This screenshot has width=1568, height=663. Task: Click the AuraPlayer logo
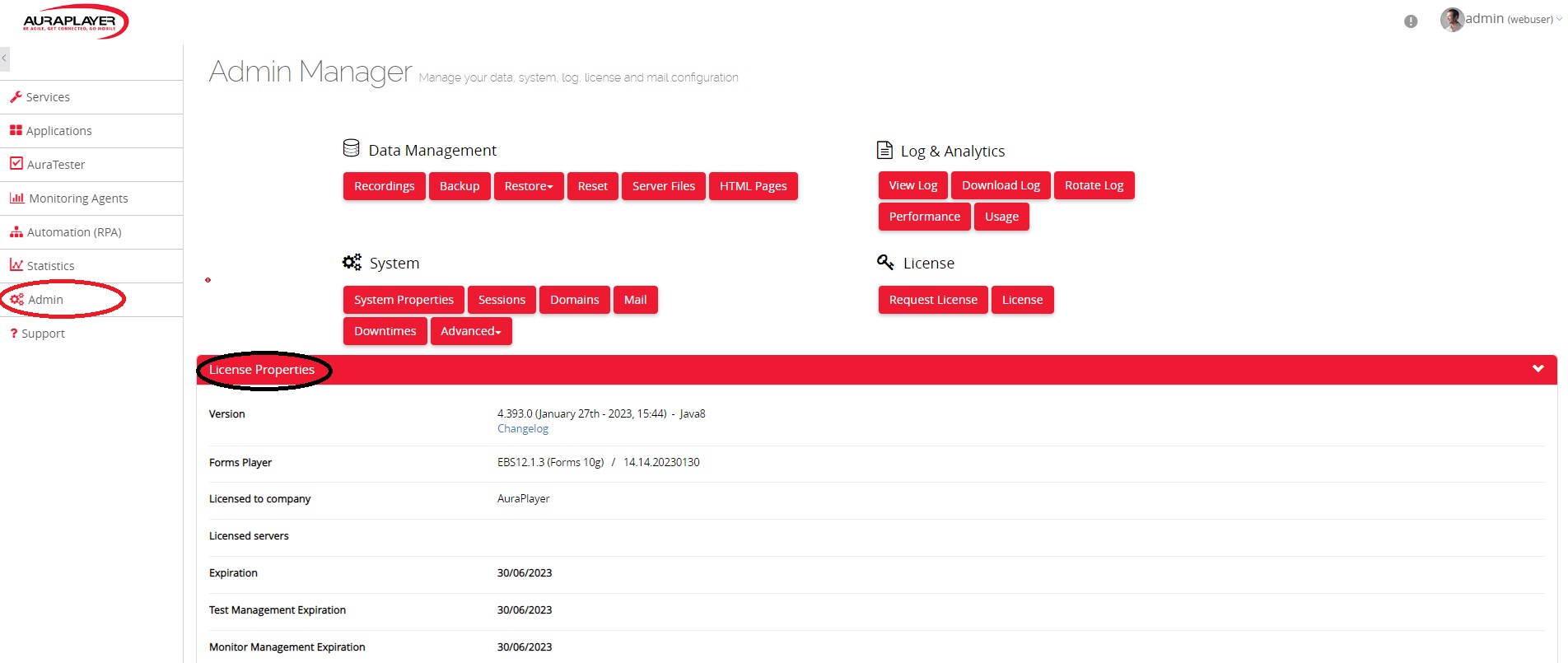[74, 21]
